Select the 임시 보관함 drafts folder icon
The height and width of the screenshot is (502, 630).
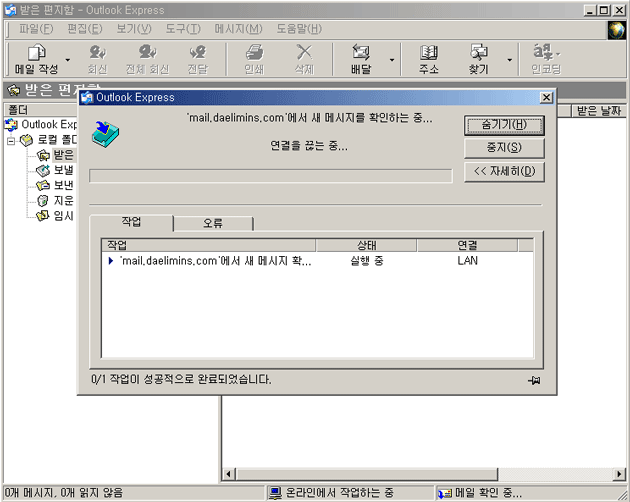tap(43, 216)
